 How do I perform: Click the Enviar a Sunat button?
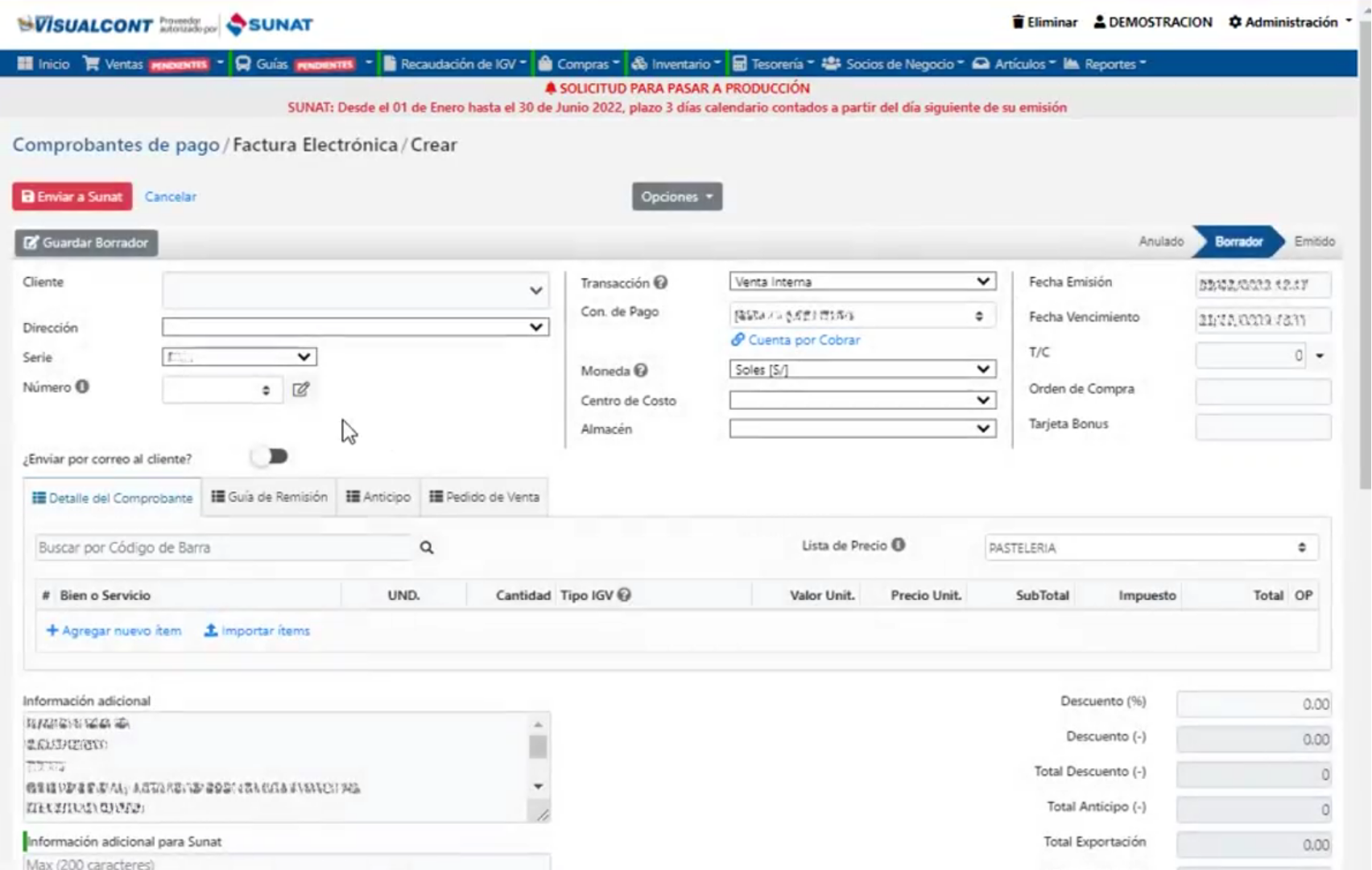(72, 197)
